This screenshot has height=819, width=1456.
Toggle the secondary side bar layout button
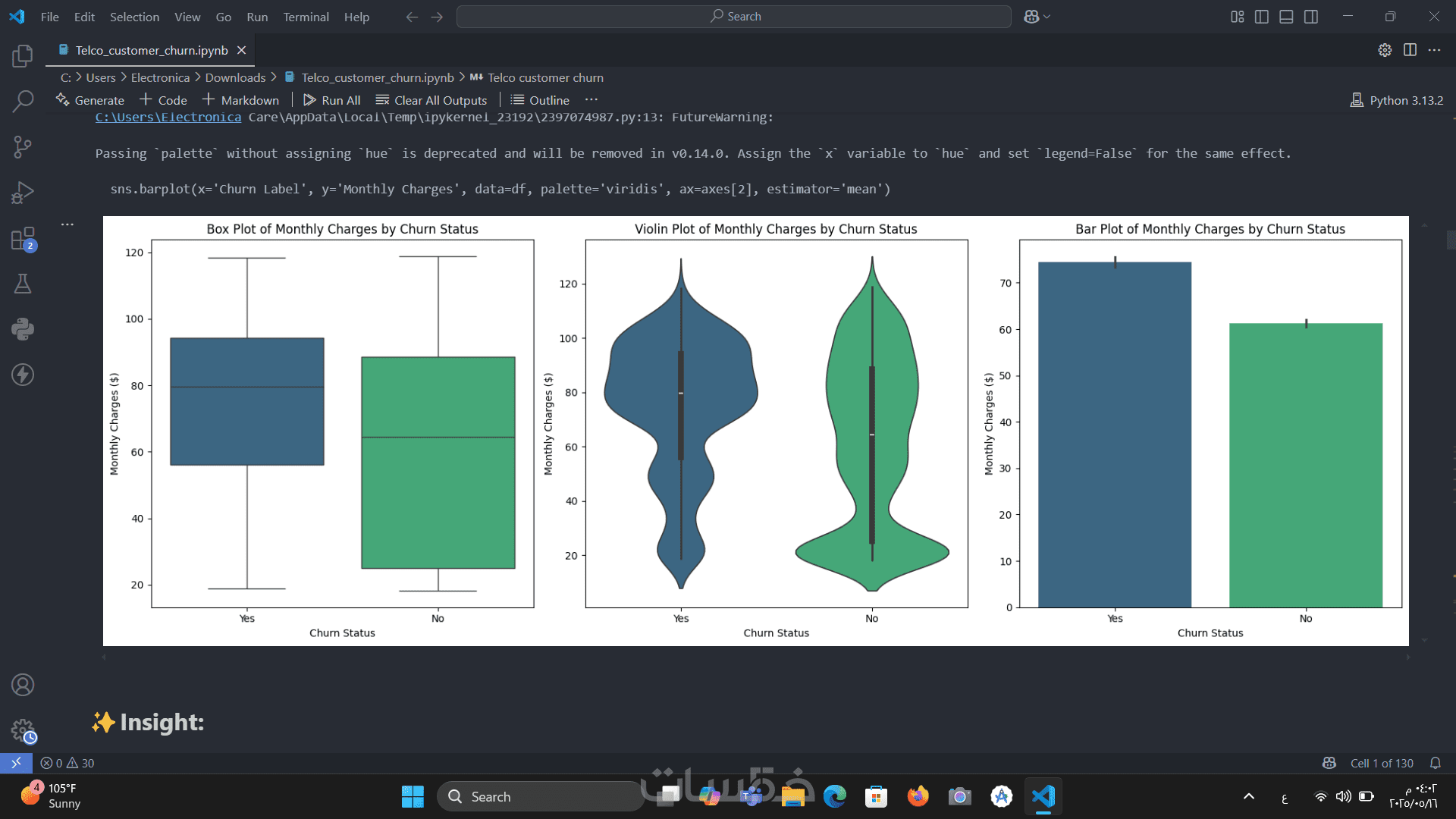click(1311, 17)
